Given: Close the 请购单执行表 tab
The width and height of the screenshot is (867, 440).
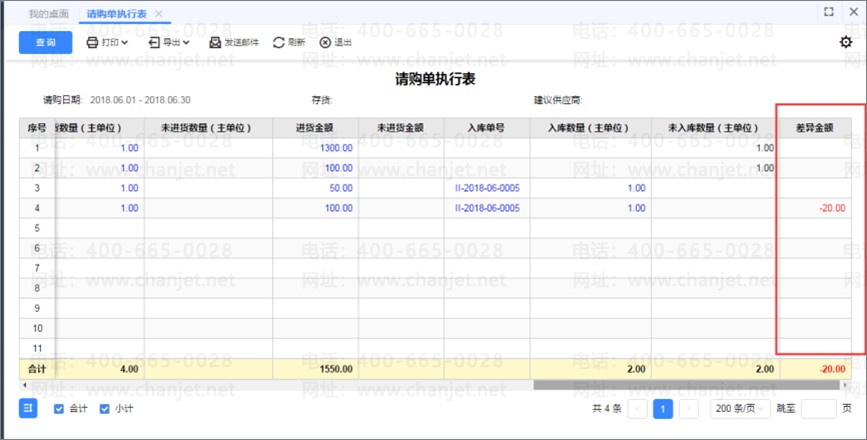Looking at the screenshot, I should [x=159, y=13].
